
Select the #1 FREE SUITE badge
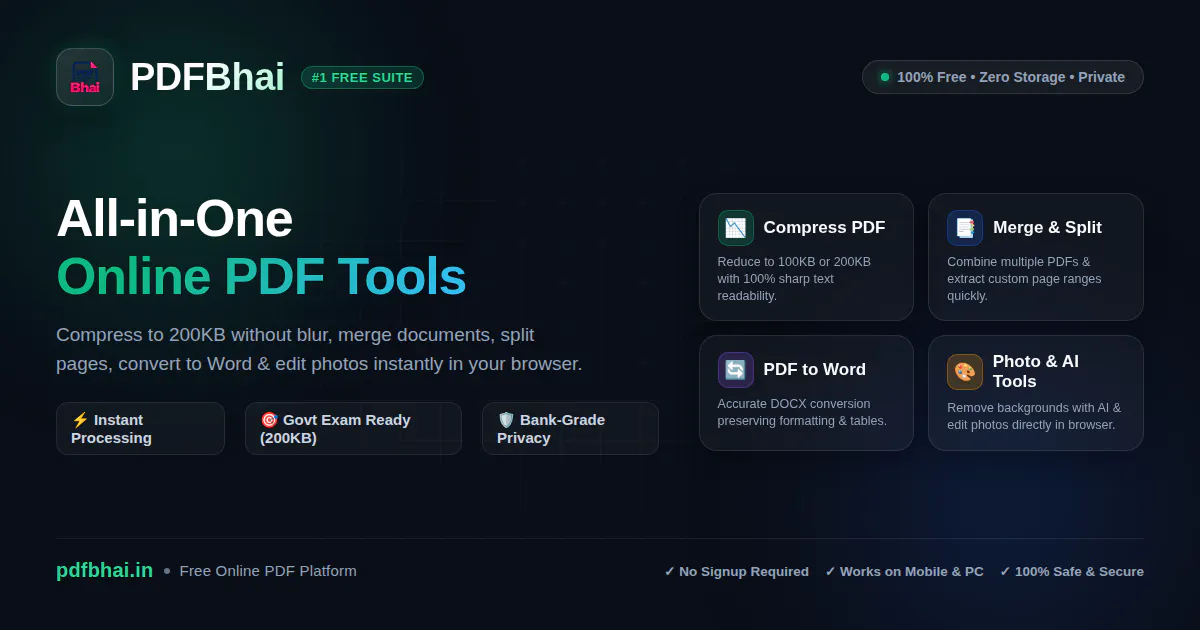[362, 77]
